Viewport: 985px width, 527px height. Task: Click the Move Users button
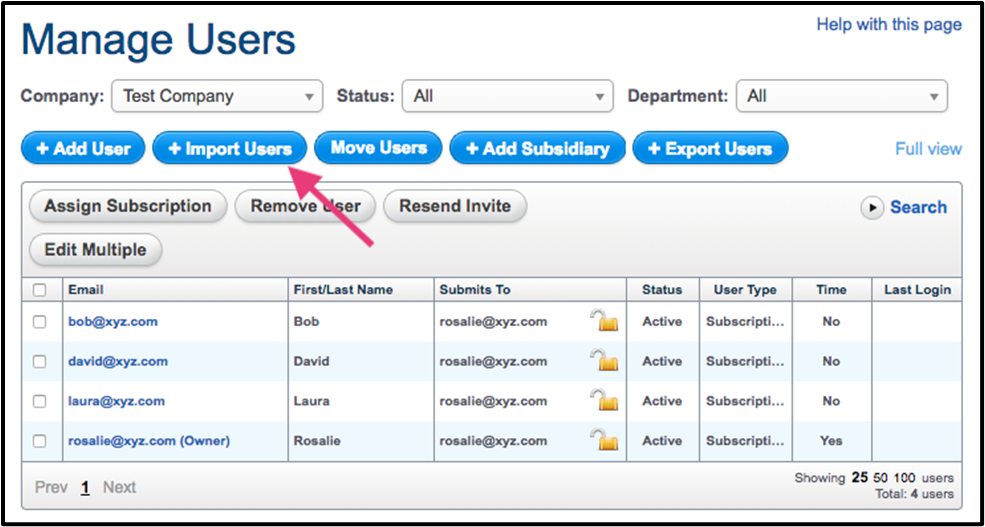379,148
